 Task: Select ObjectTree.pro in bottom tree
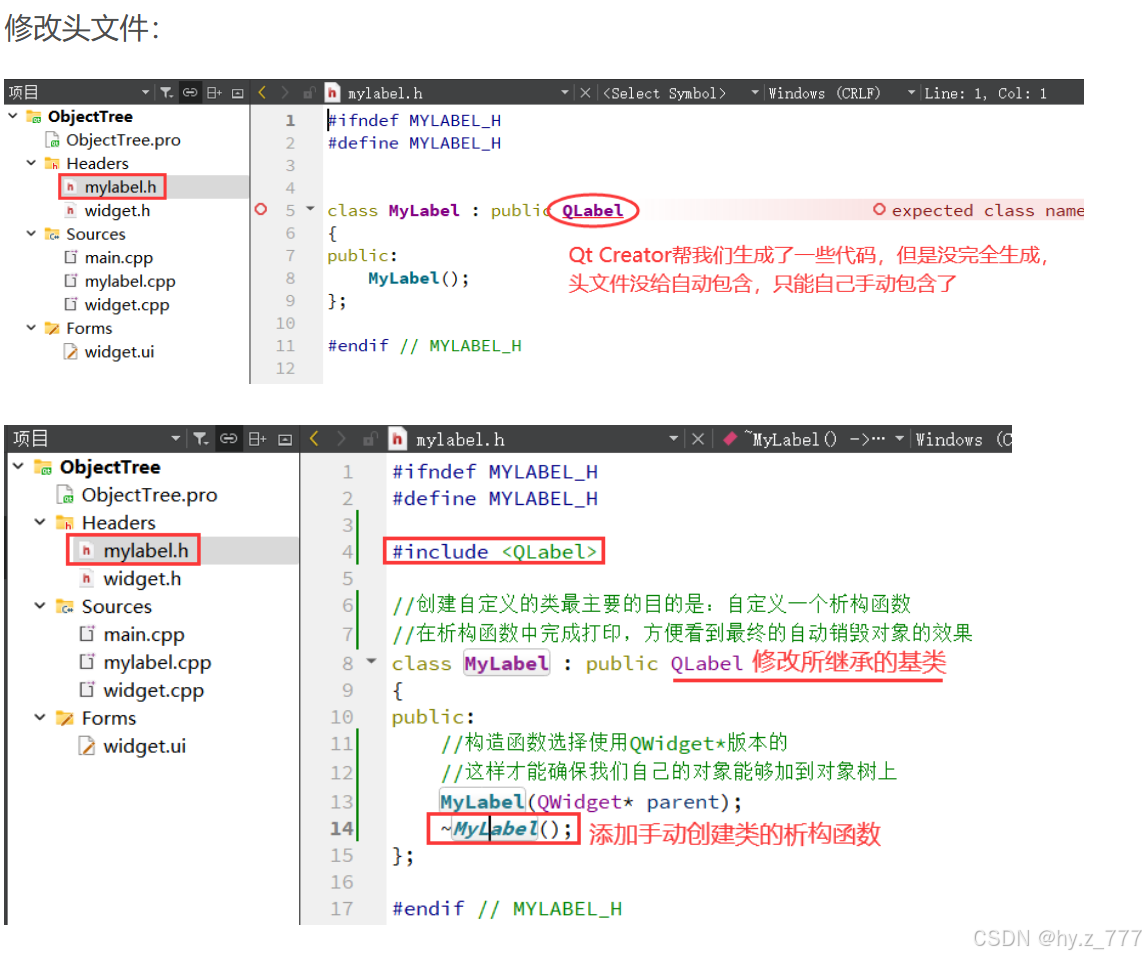point(149,495)
